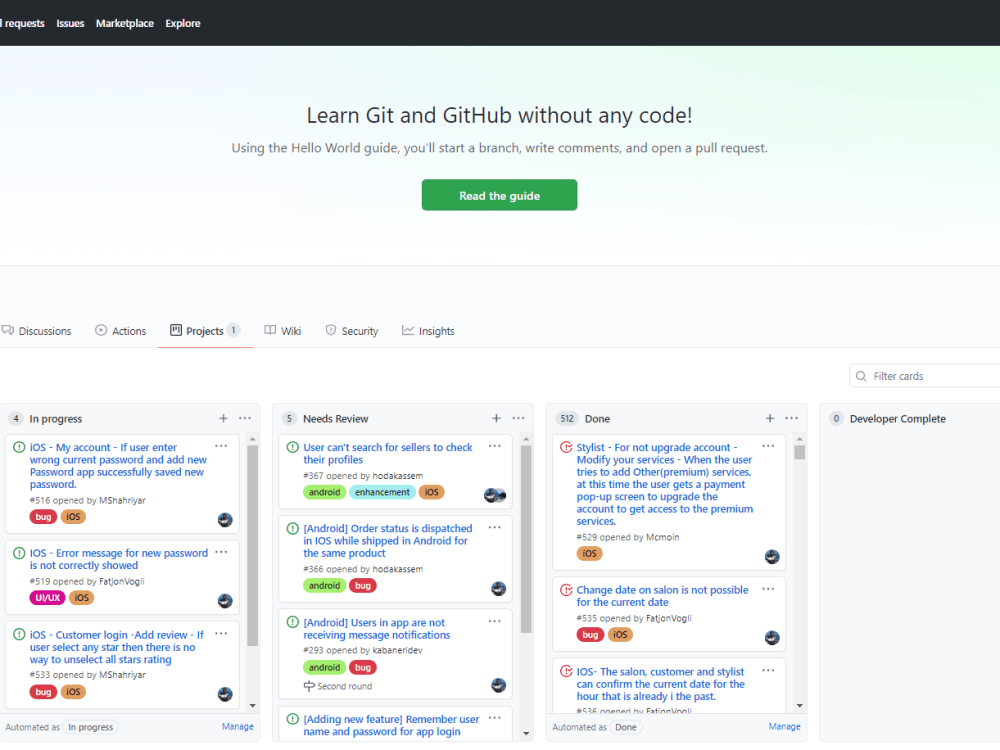
Task: Click magnifier icon in Filter cards
Action: tap(861, 376)
